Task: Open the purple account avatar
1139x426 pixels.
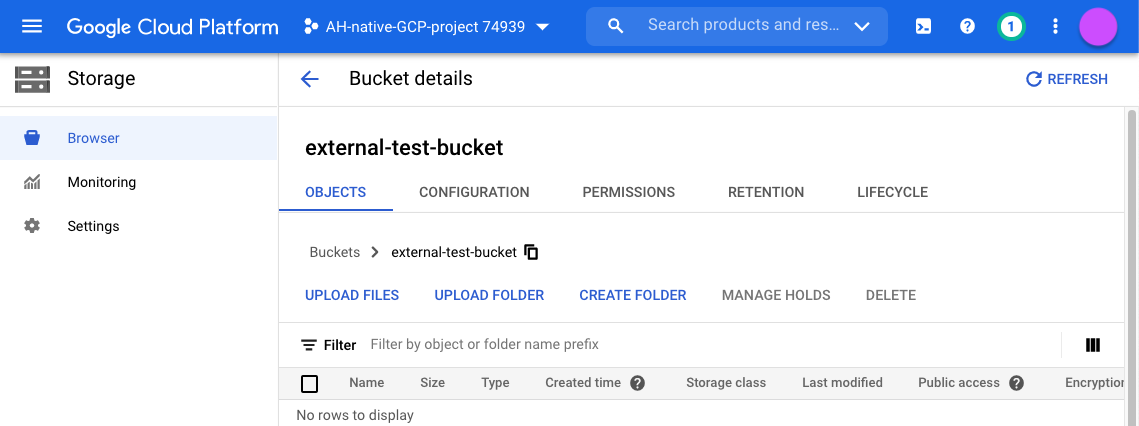Action: coord(1098,27)
